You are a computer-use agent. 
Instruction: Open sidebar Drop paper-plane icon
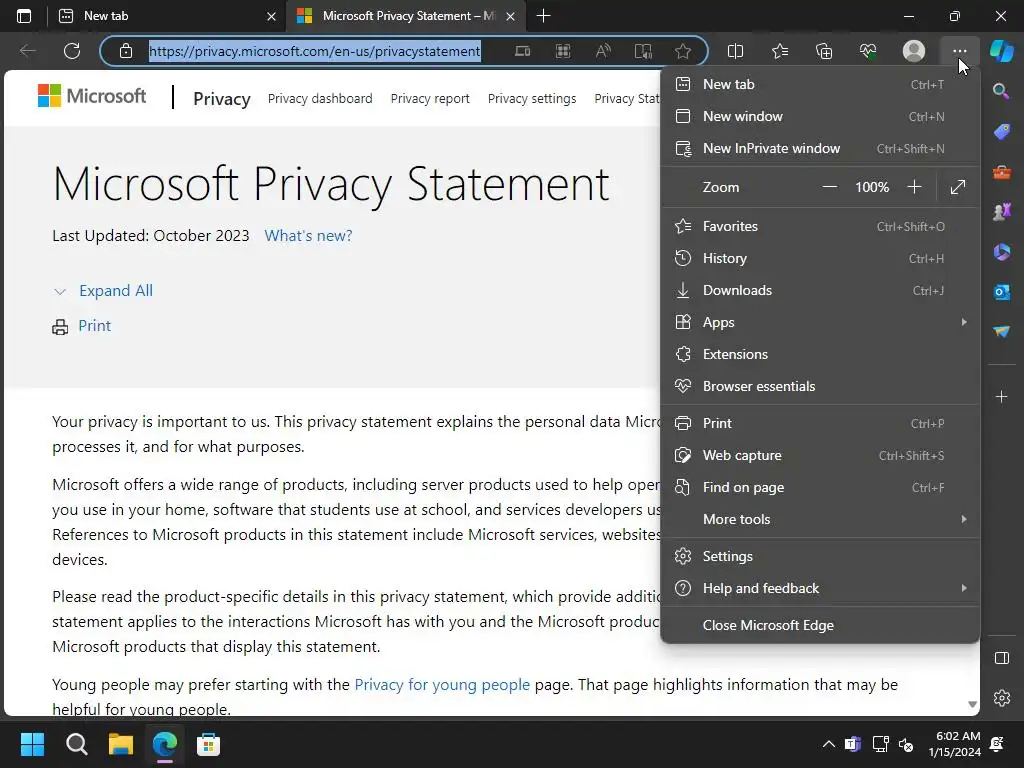coord(1002,332)
